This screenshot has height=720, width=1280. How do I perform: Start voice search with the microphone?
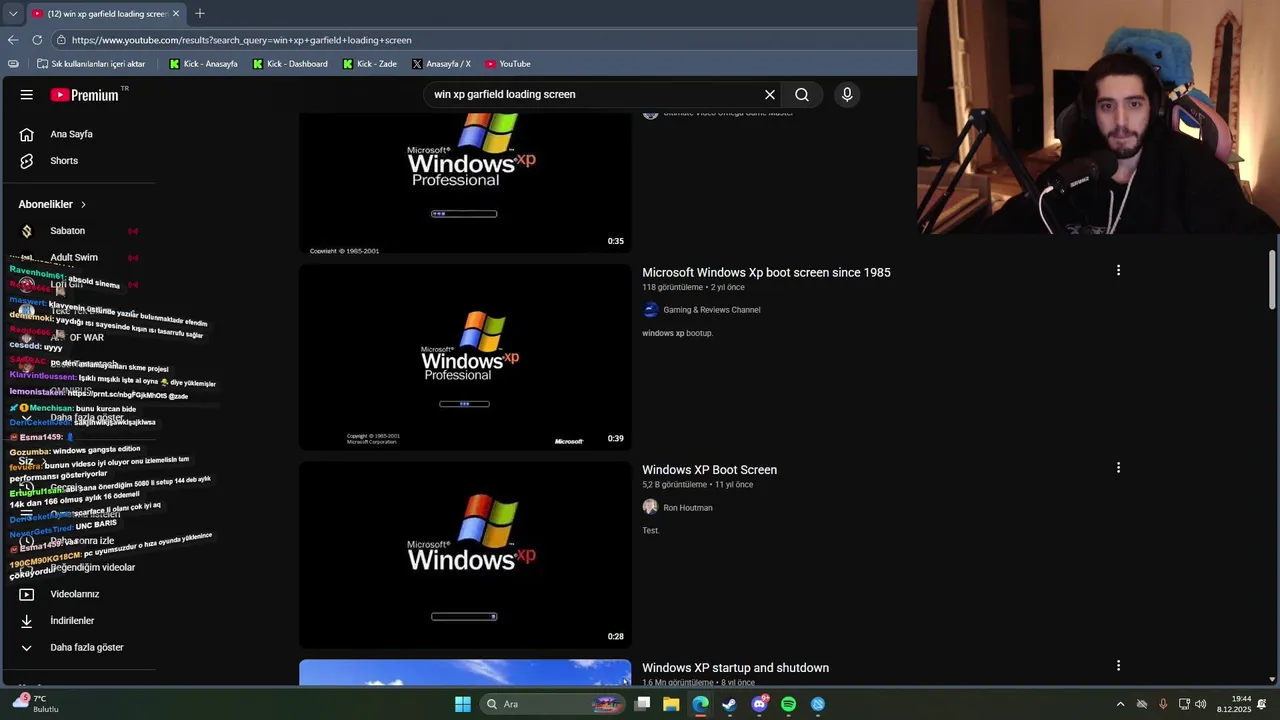click(847, 95)
